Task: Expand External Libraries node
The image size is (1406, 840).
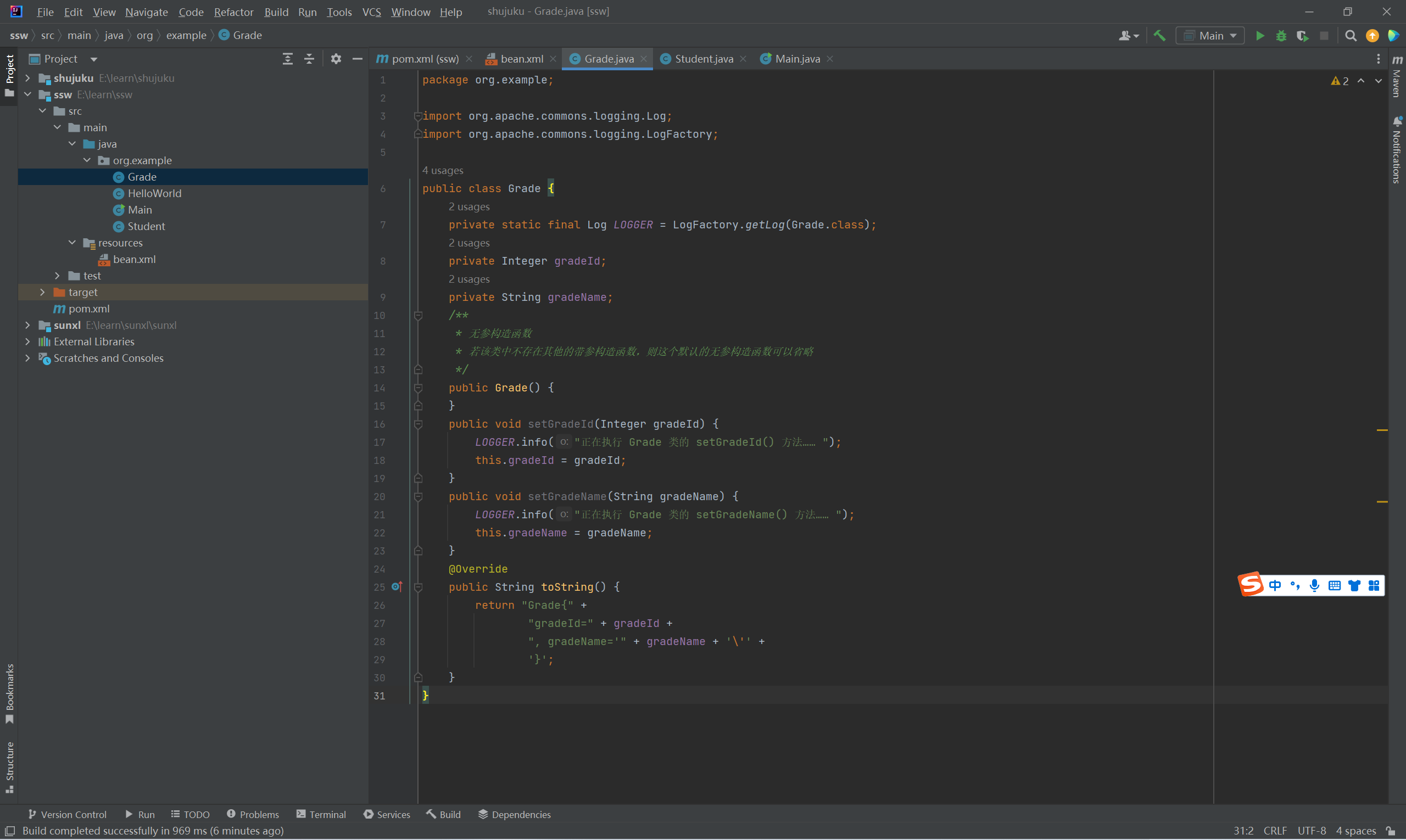Action: 28,341
